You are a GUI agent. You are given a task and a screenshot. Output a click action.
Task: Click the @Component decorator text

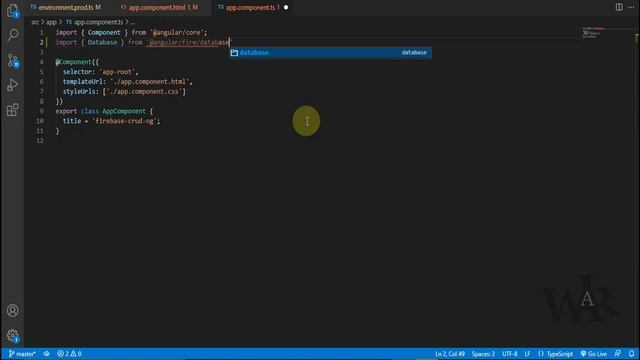pos(73,62)
